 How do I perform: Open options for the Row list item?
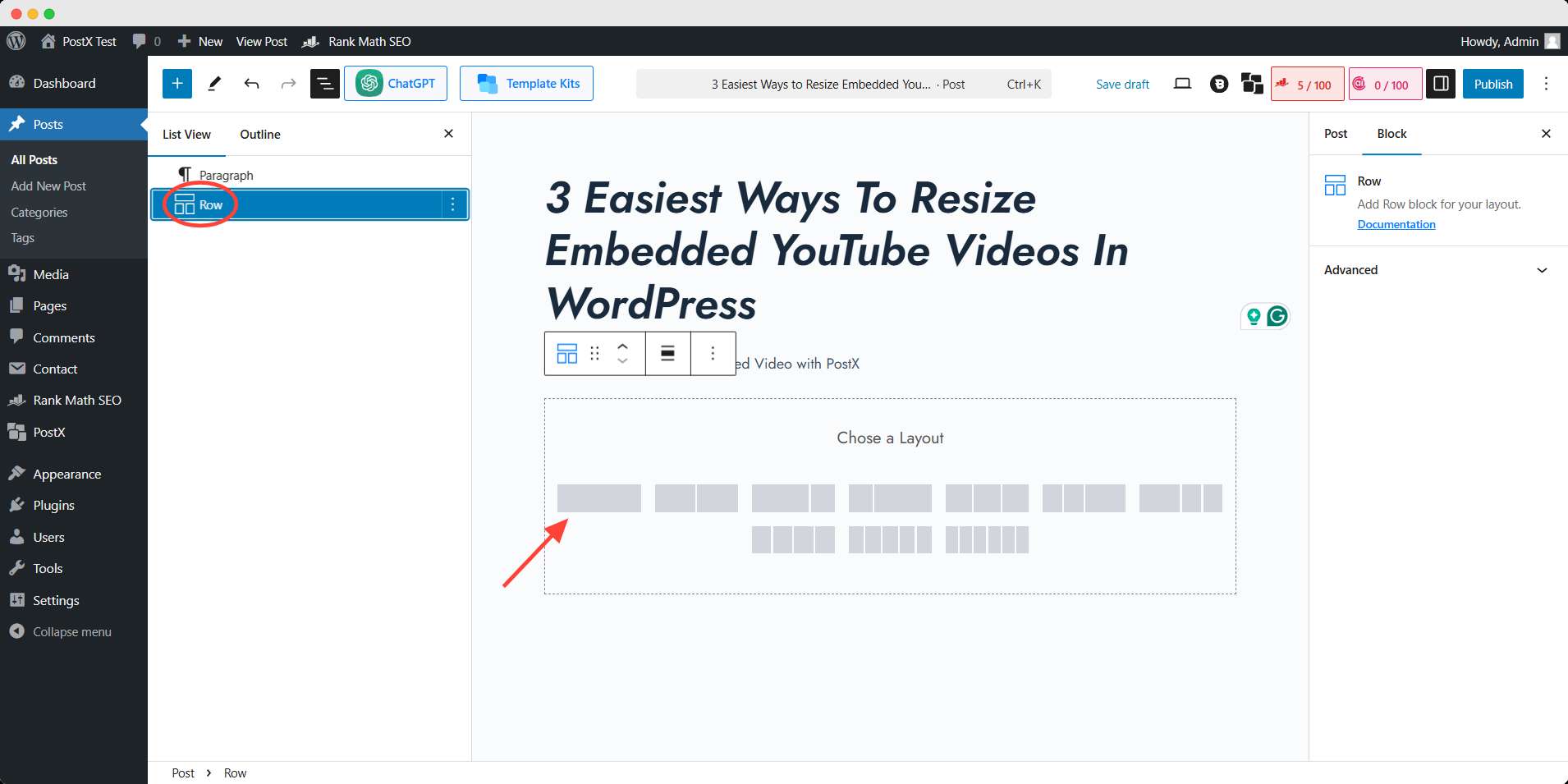pos(453,204)
